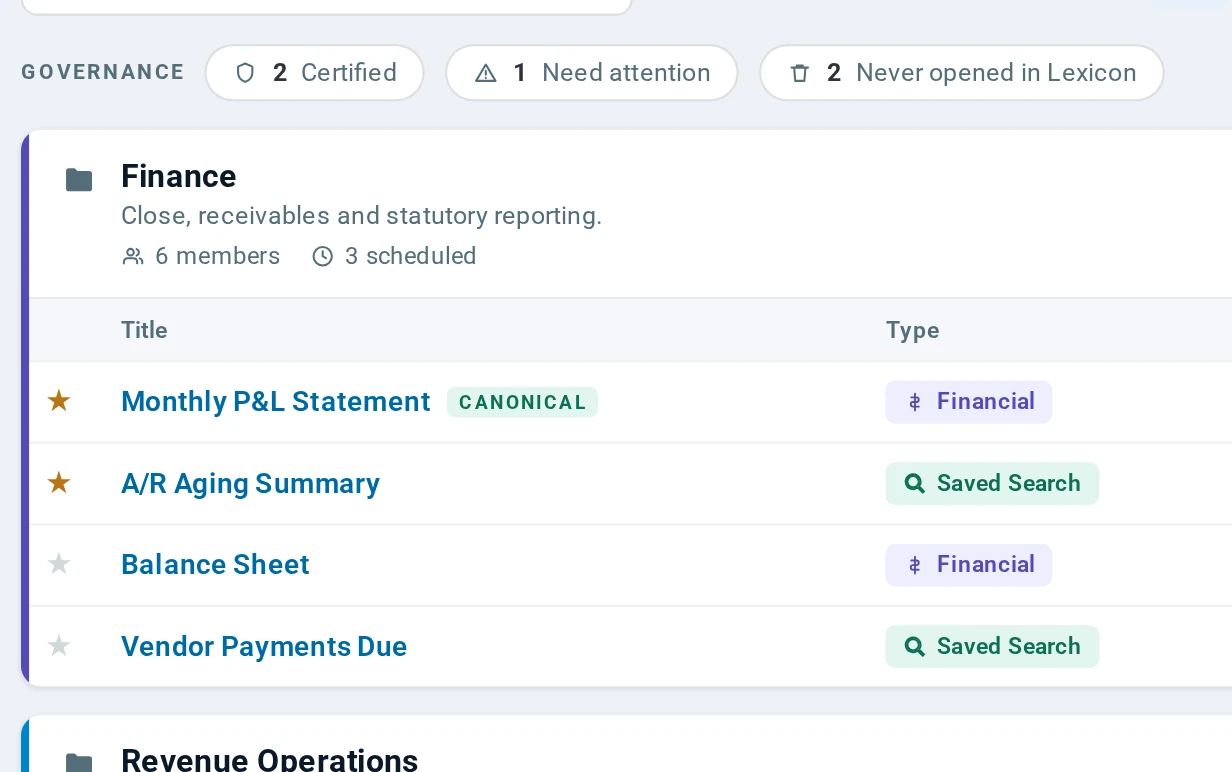Click the clock icon beside 3 scheduled

pos(322,257)
